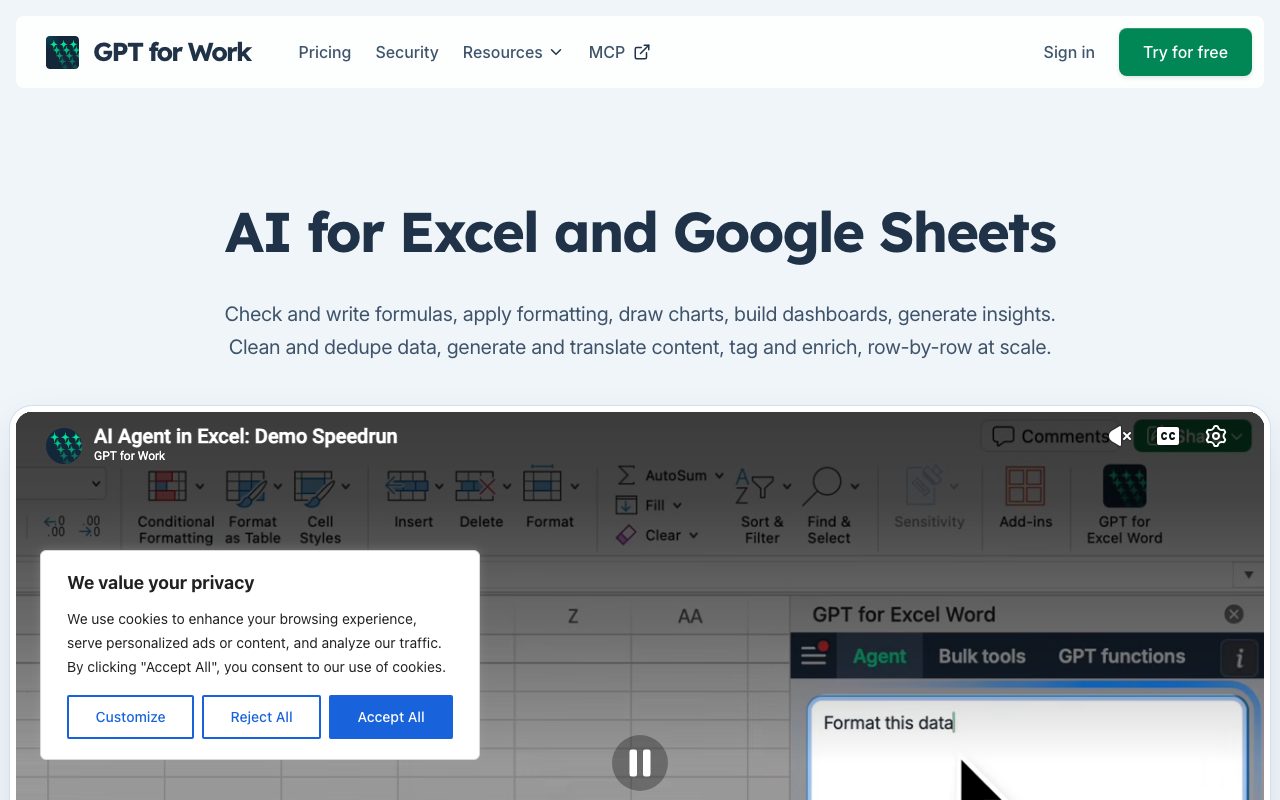This screenshot has height=800, width=1280.
Task: Open the Pricing page
Action: click(x=325, y=52)
